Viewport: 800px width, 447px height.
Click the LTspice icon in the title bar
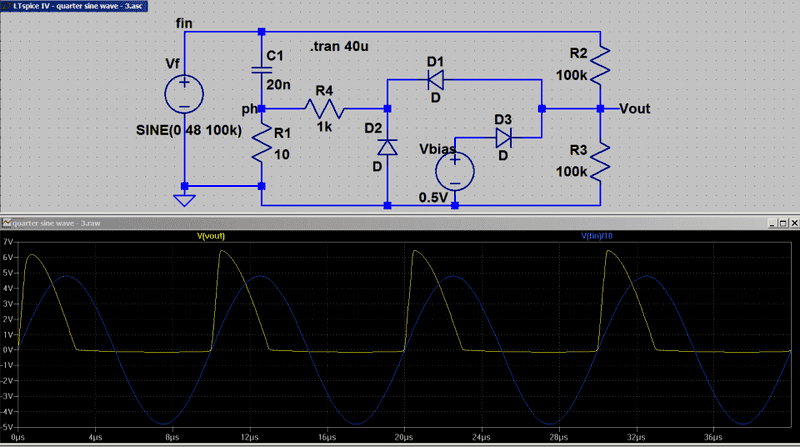[x=6, y=6]
